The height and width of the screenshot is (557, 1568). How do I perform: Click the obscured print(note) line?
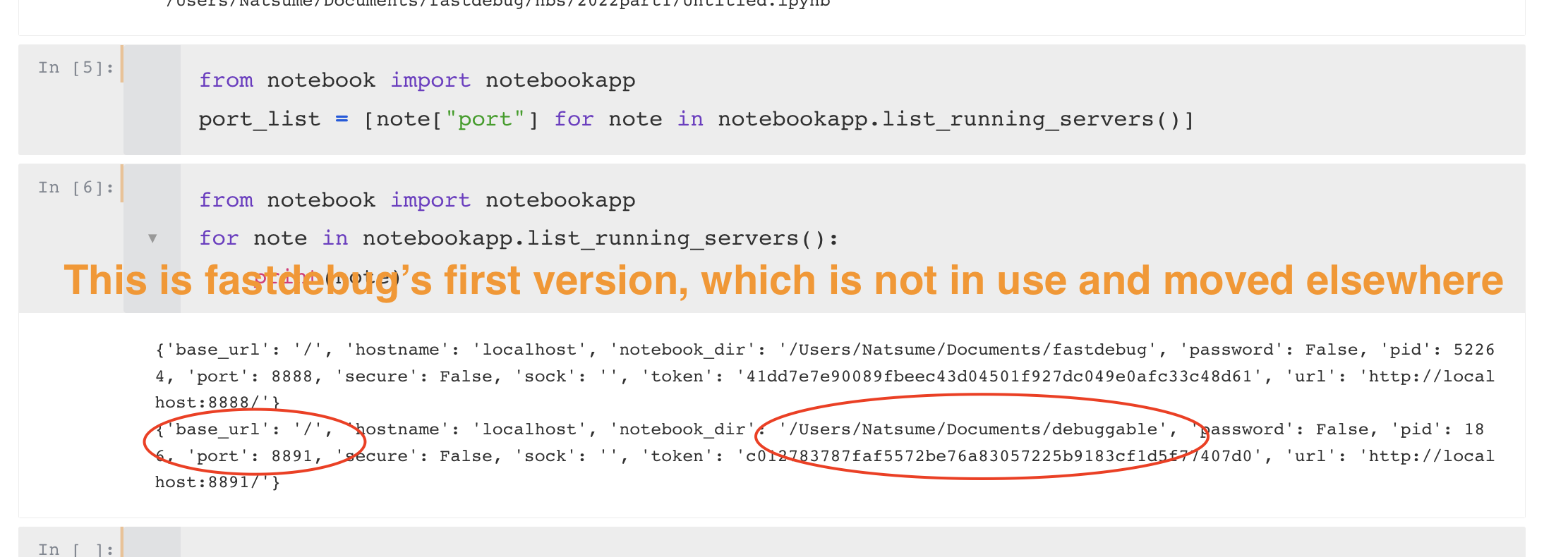point(327,277)
